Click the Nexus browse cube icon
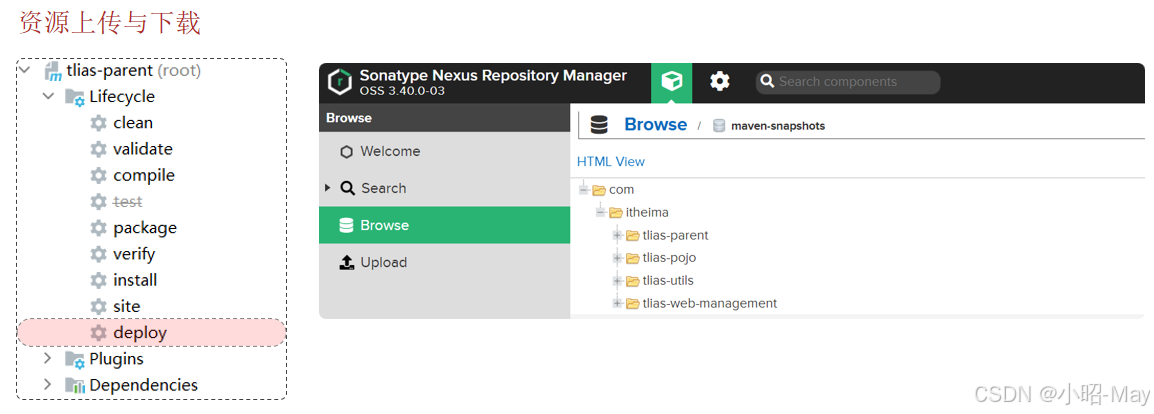 click(x=671, y=82)
